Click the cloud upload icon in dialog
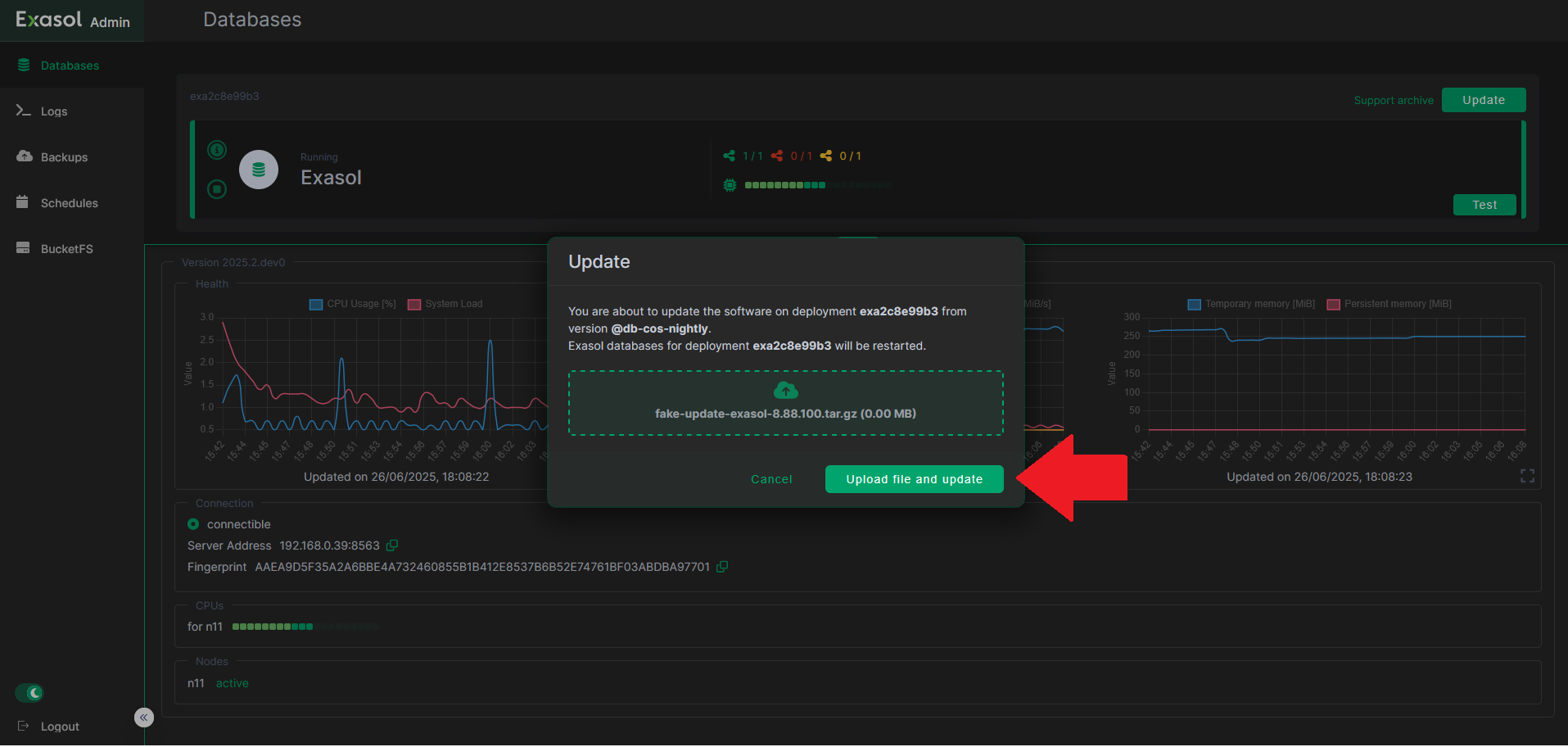The image size is (1568, 747). point(786,390)
